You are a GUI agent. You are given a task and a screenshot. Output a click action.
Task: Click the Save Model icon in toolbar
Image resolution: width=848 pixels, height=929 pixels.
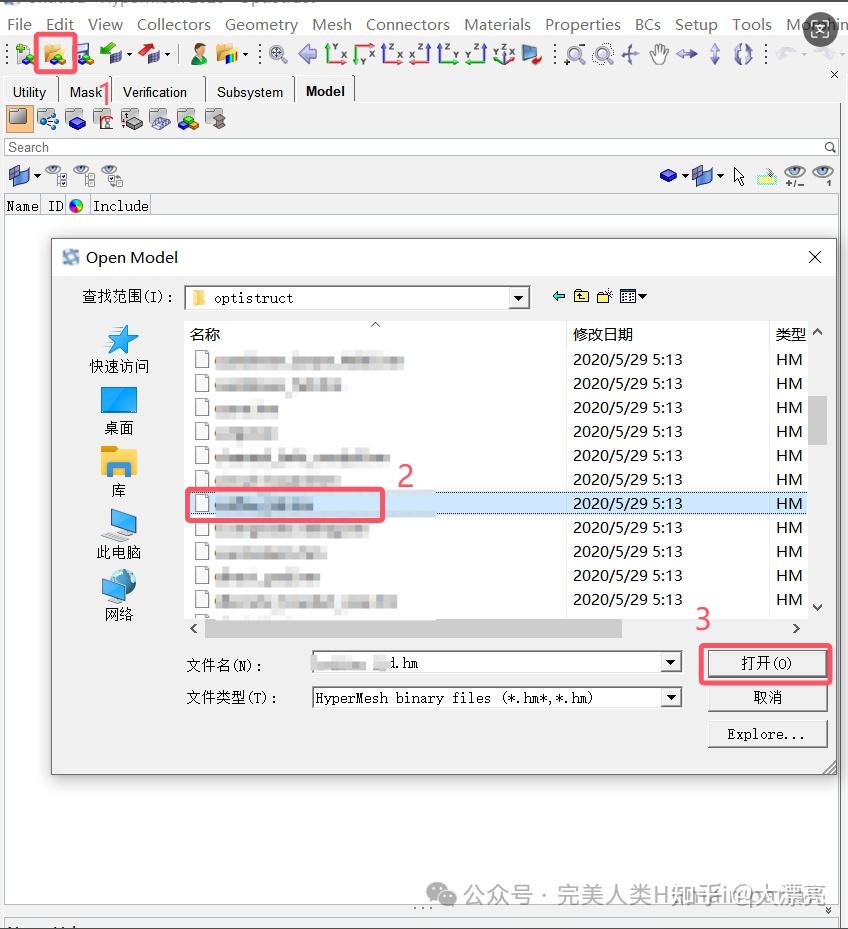(x=84, y=55)
